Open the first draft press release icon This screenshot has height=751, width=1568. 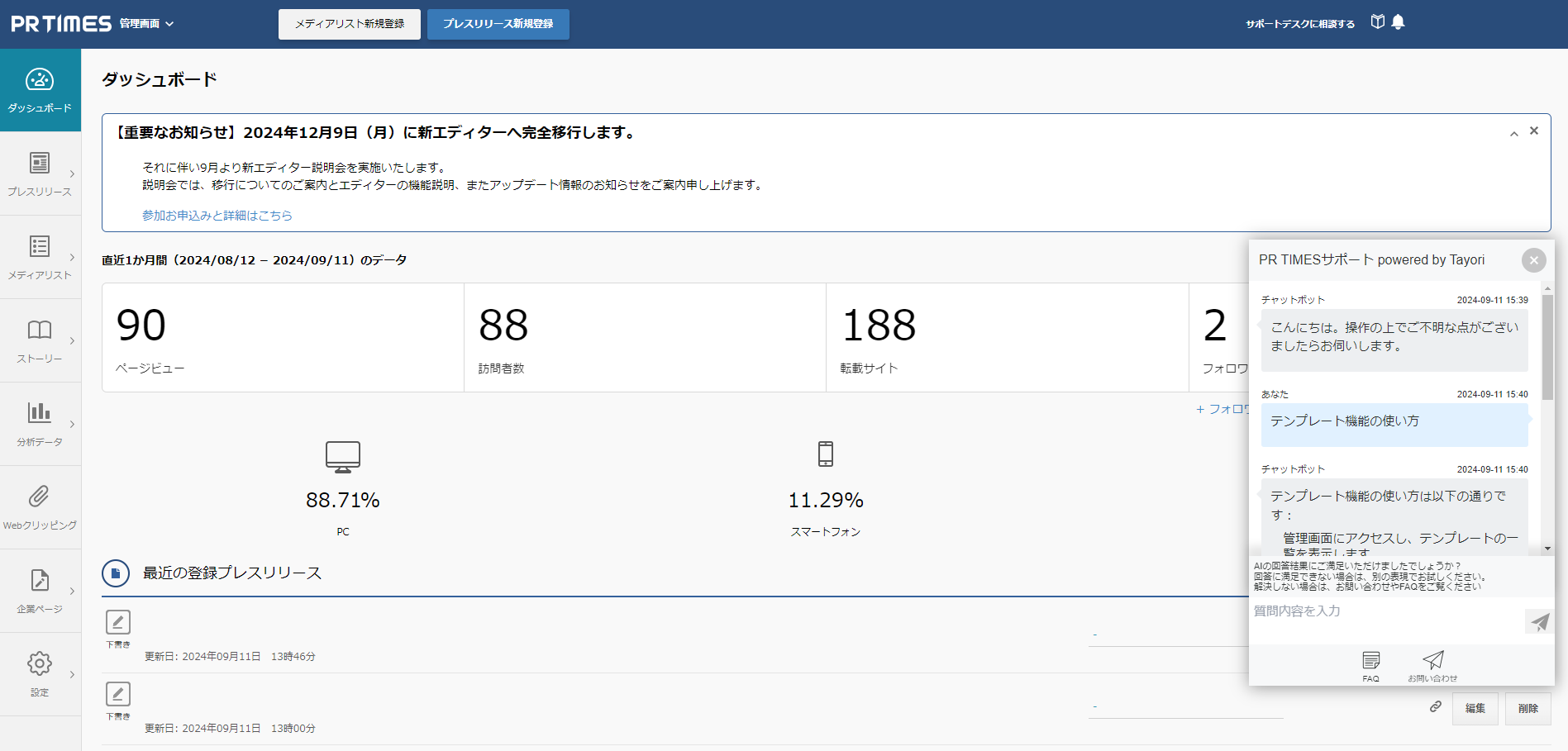click(x=118, y=622)
